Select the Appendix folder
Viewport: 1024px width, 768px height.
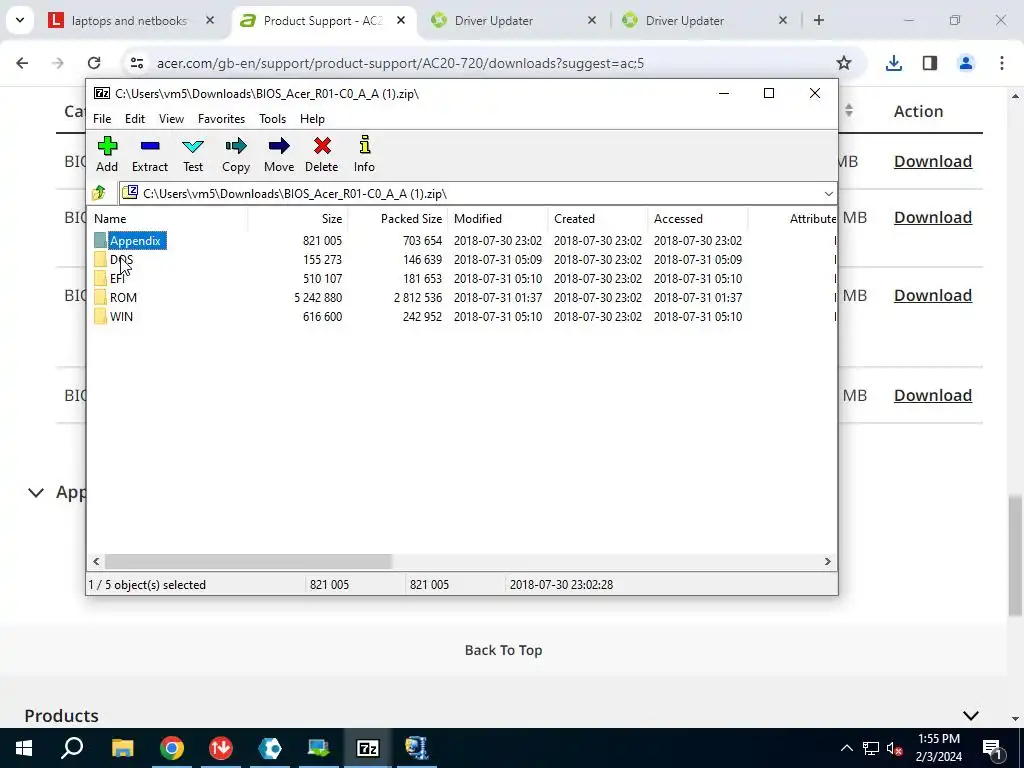[x=135, y=241]
